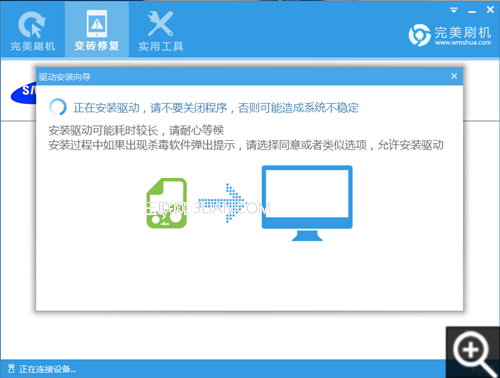Click the 正在连接设备... status text

point(48,369)
